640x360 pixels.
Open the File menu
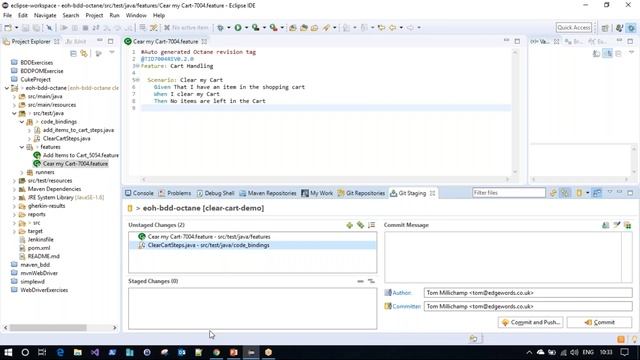coord(7,16)
